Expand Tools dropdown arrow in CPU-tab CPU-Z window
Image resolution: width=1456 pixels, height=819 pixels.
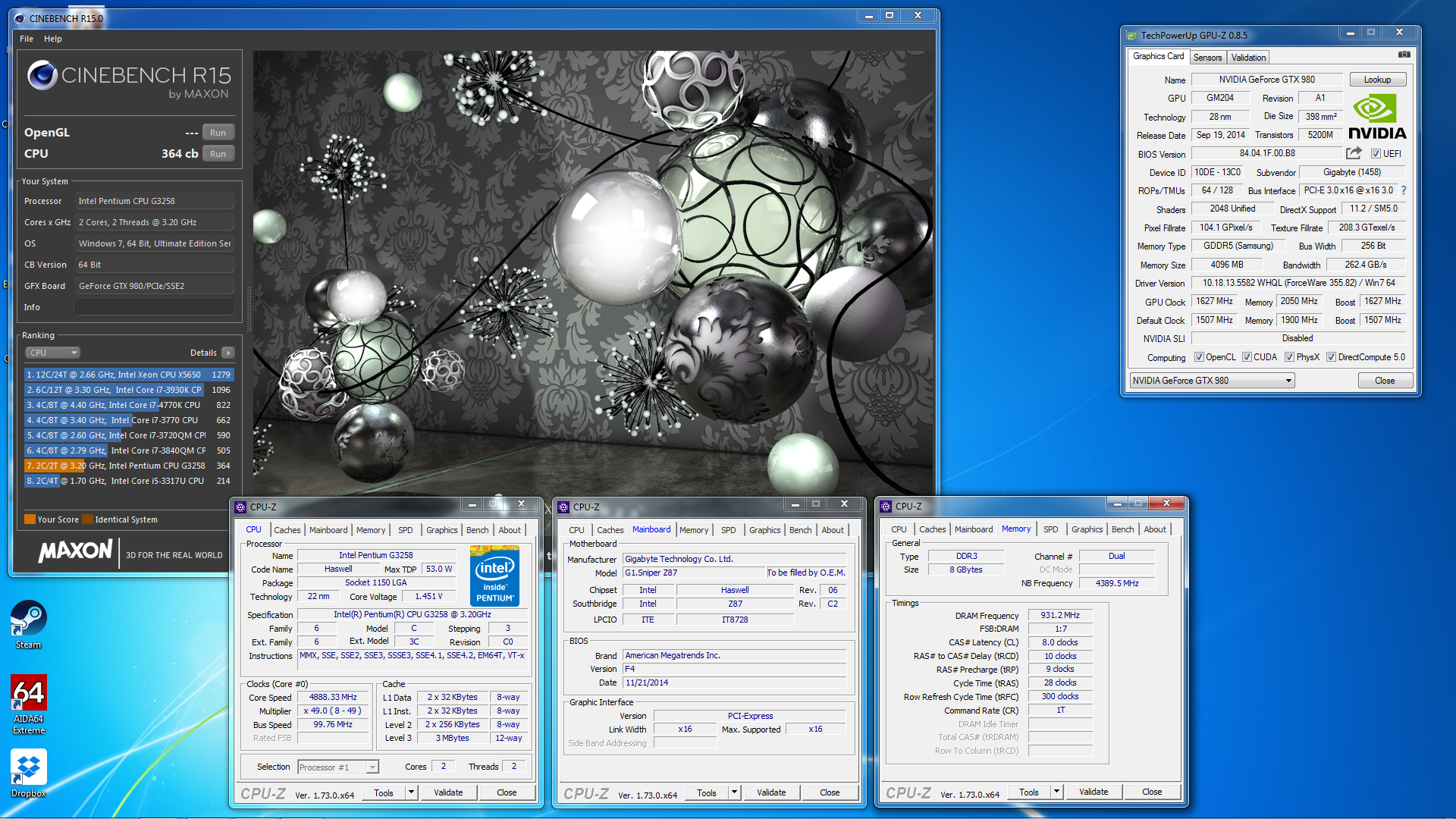[411, 792]
